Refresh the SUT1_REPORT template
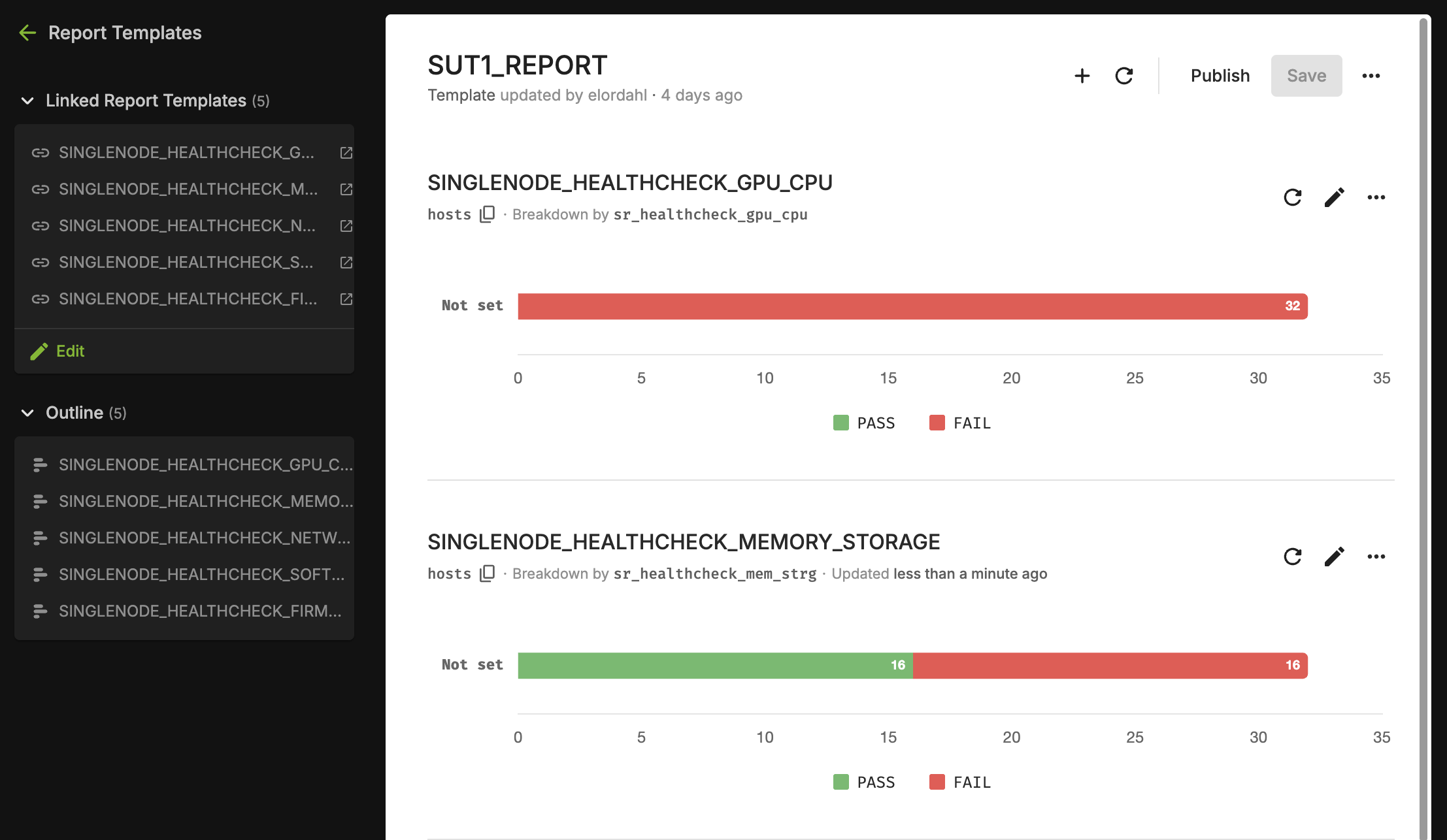Viewport: 1447px width, 840px height. (x=1124, y=76)
